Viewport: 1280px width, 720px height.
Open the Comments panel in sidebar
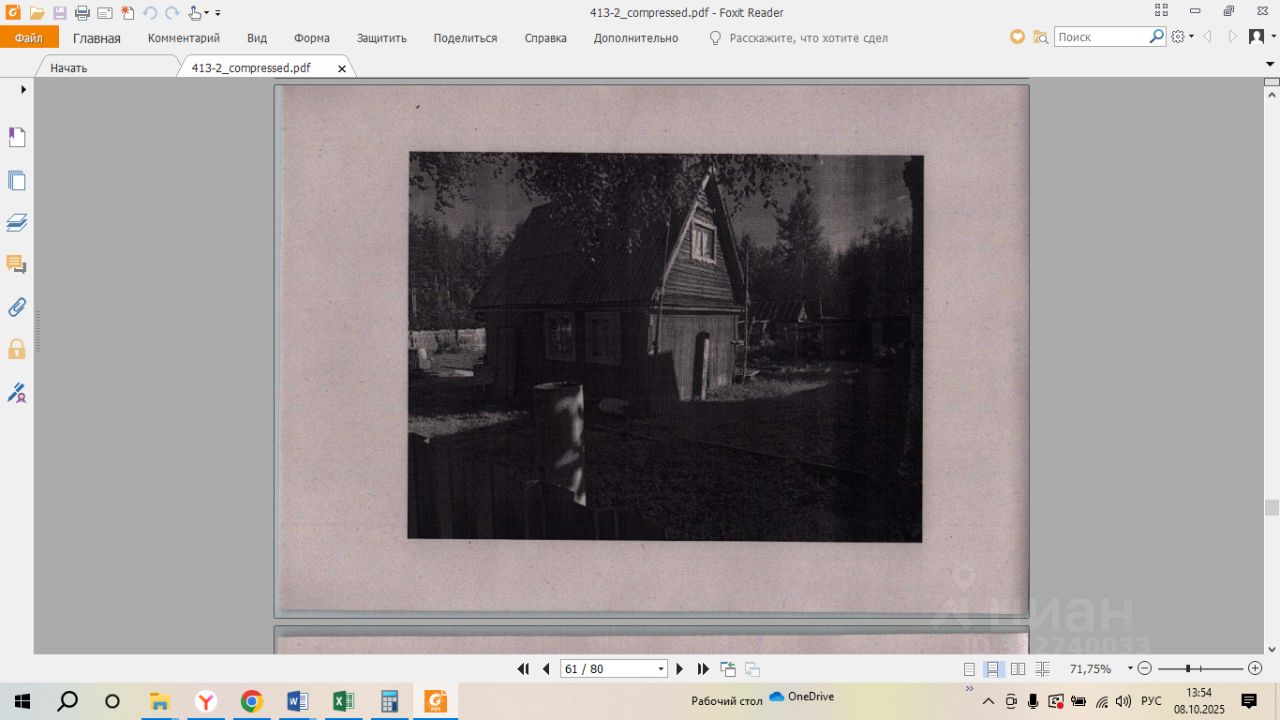point(17,264)
